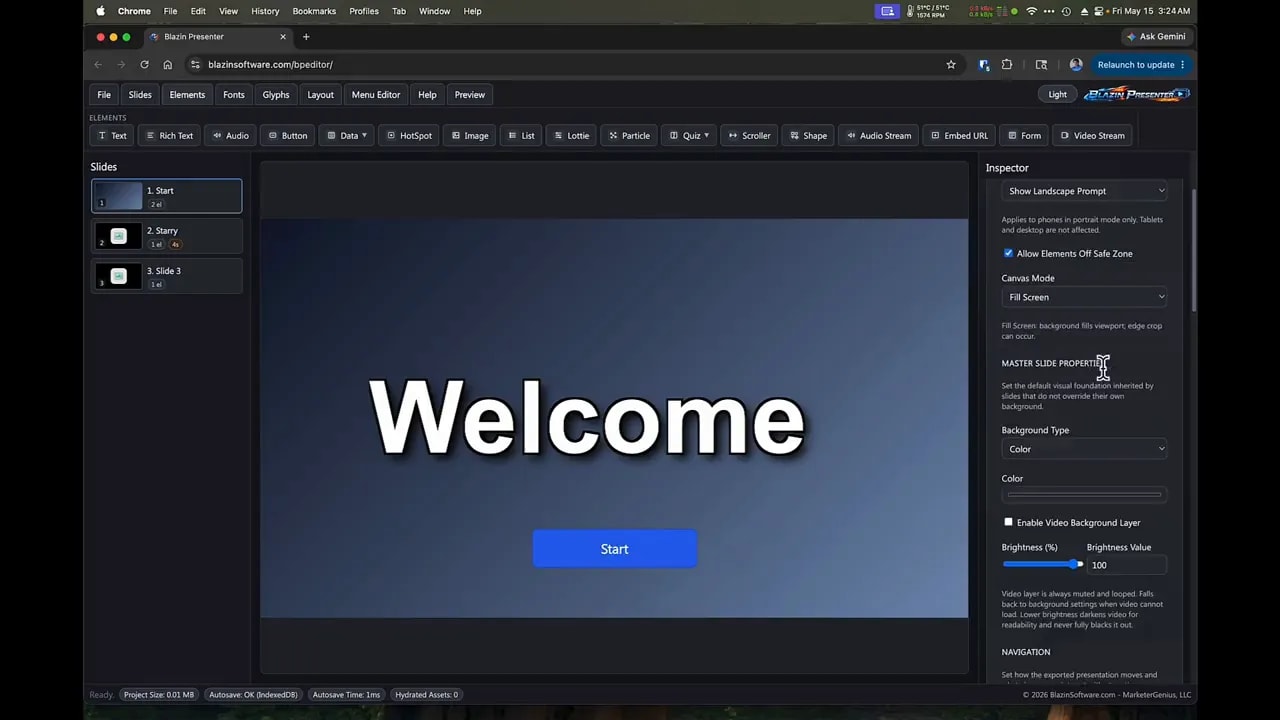Add a Shape element
Viewport: 1280px width, 720px height.
pyautogui.click(x=808, y=136)
